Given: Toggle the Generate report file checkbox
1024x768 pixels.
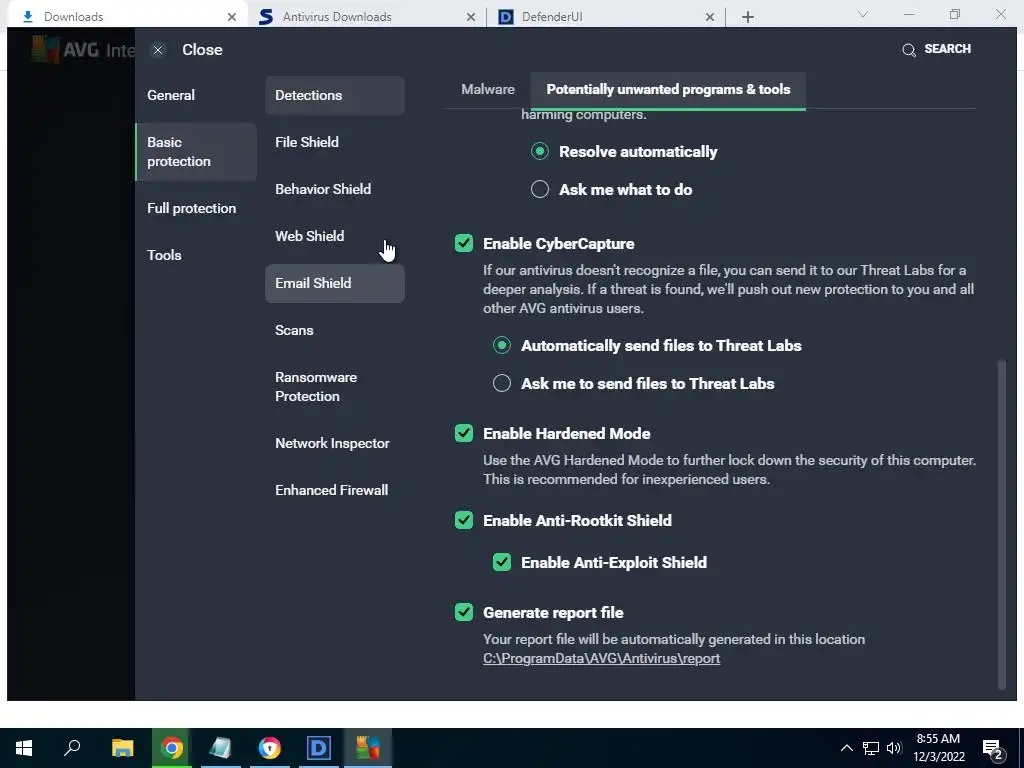Looking at the screenshot, I should 464,613.
